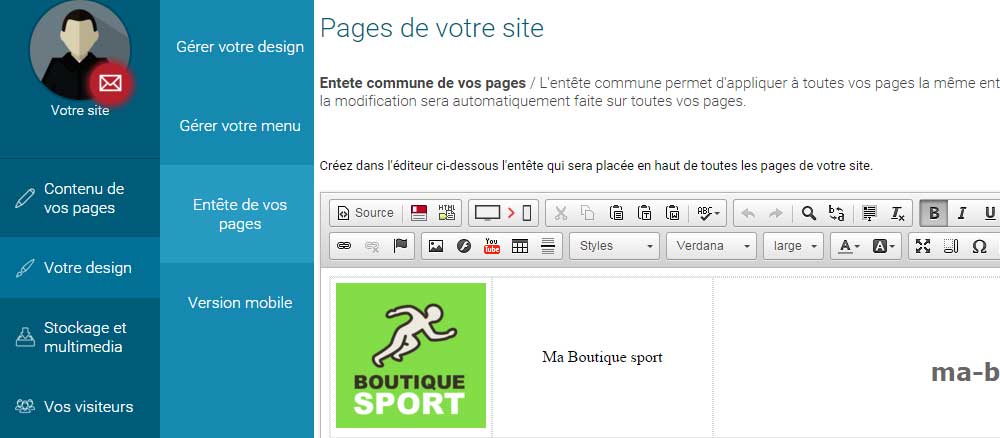Open the ABC spell check dropdown
This screenshot has width=1000, height=438.
coord(708,213)
